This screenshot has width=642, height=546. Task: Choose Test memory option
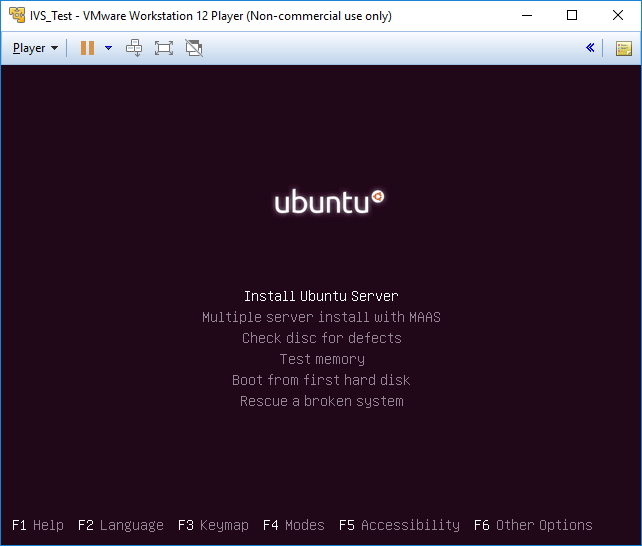(x=322, y=359)
